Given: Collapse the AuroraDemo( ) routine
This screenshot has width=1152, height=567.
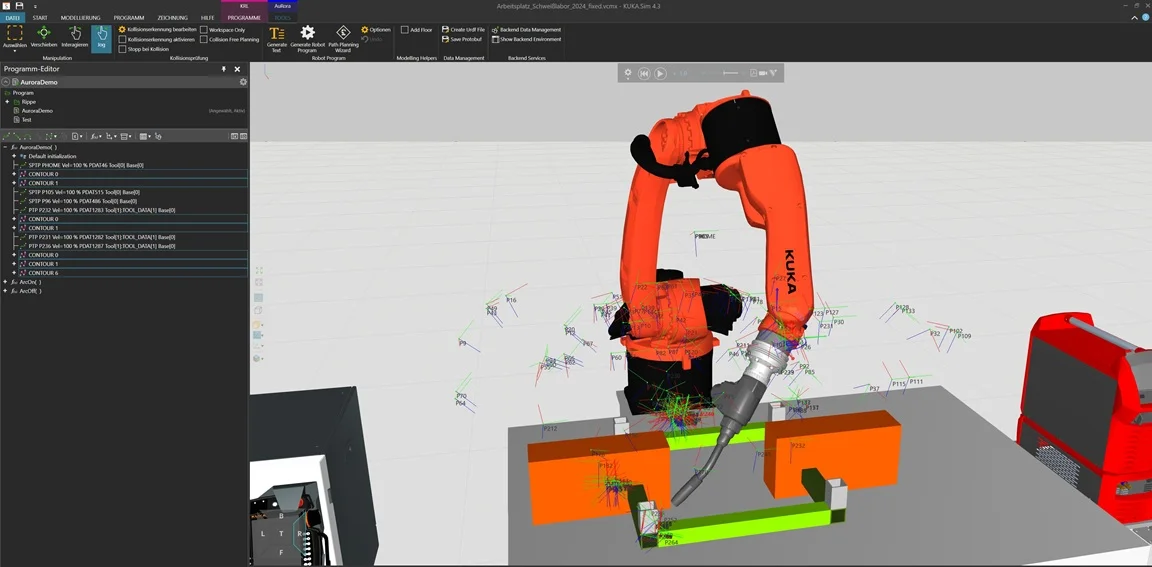Looking at the screenshot, I should click(5, 148).
